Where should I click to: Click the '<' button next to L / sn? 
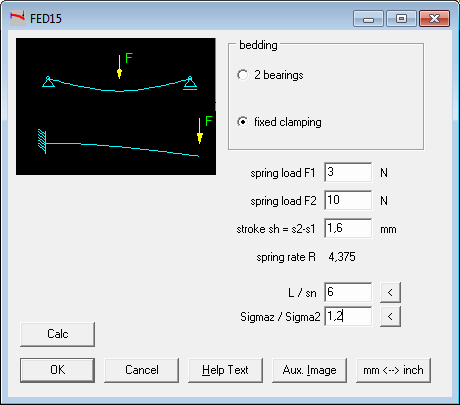(x=390, y=292)
